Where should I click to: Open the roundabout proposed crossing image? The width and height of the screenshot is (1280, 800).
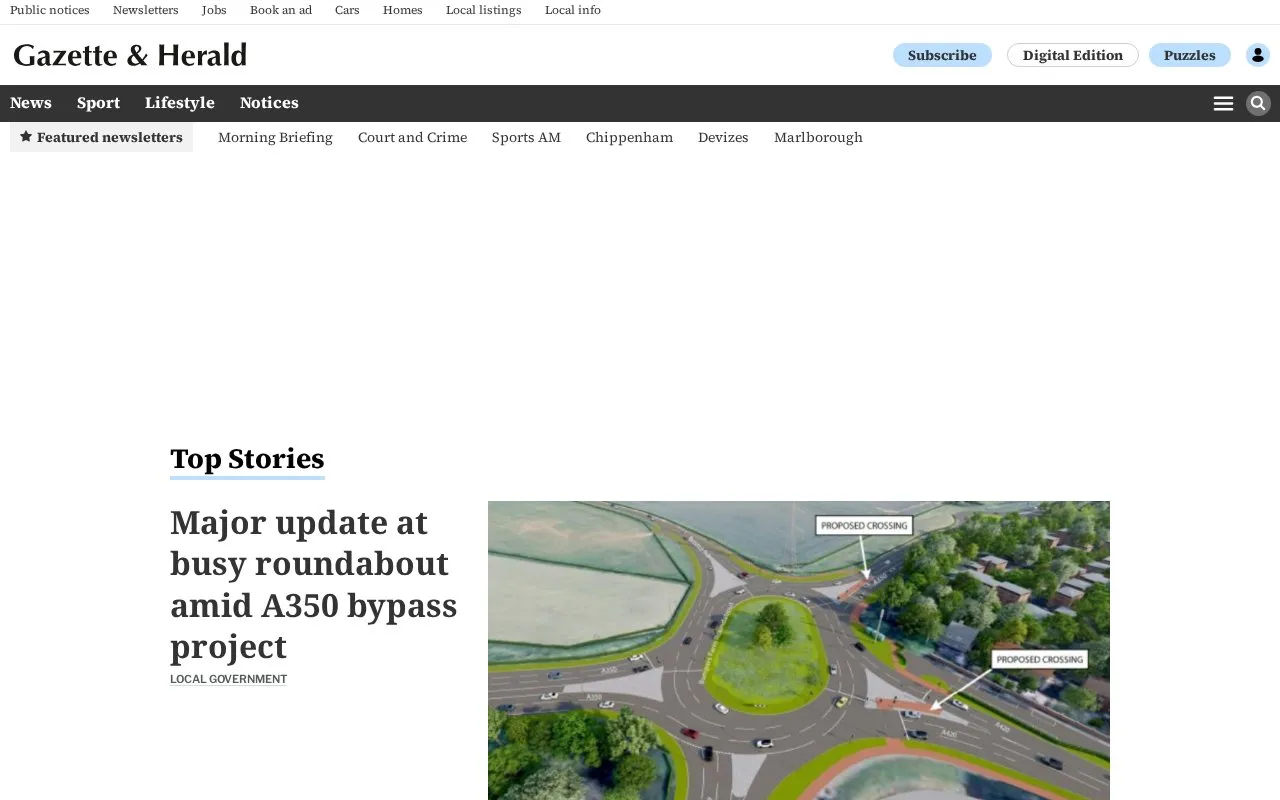point(799,650)
